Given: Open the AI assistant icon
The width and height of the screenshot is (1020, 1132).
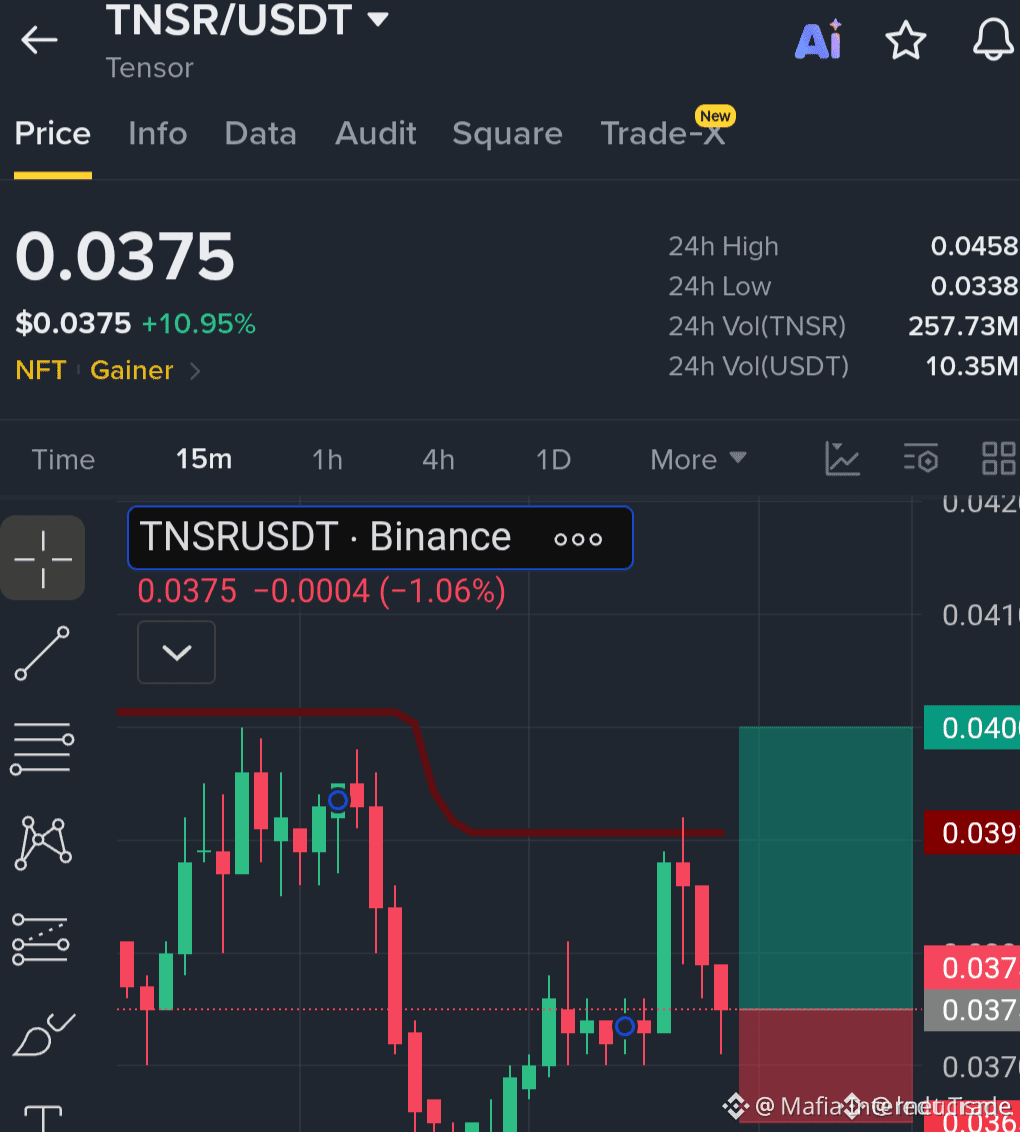Looking at the screenshot, I should (x=819, y=40).
